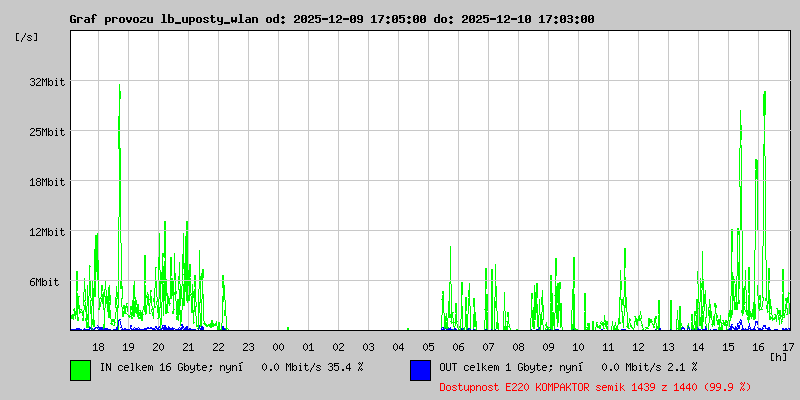Click hour label 16 on the x-axis
The image size is (800, 400).
click(x=758, y=347)
